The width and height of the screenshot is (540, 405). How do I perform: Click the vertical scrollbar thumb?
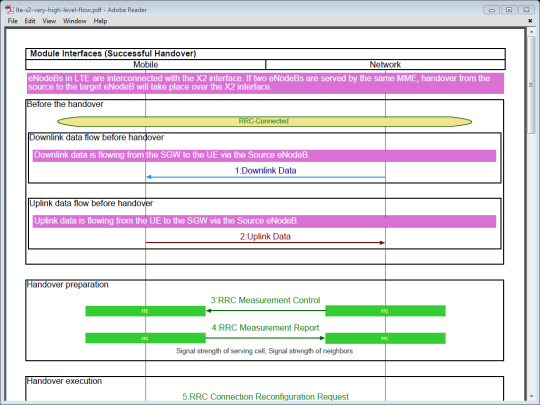coord(531,85)
